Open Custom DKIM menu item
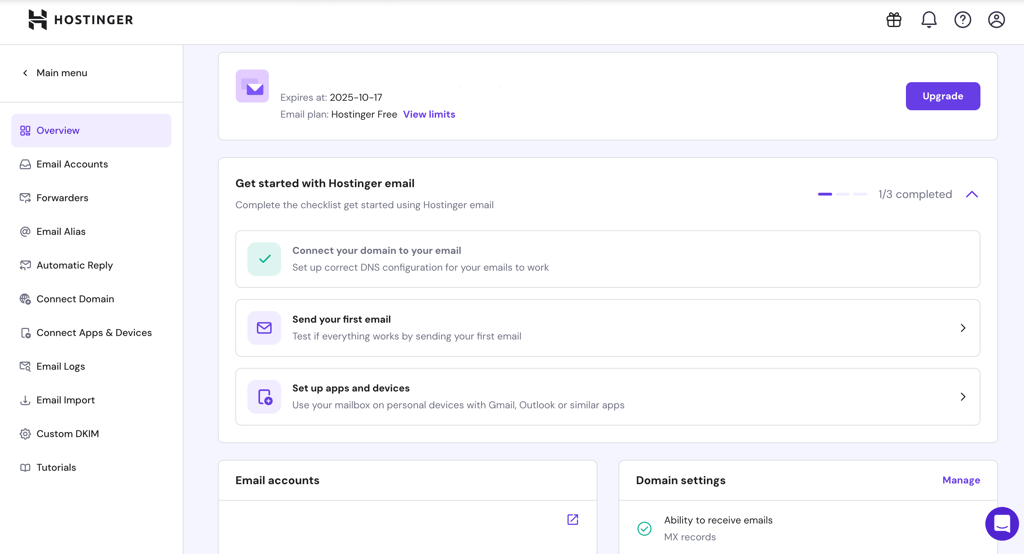This screenshot has height=554, width=1024. [x=91, y=434]
